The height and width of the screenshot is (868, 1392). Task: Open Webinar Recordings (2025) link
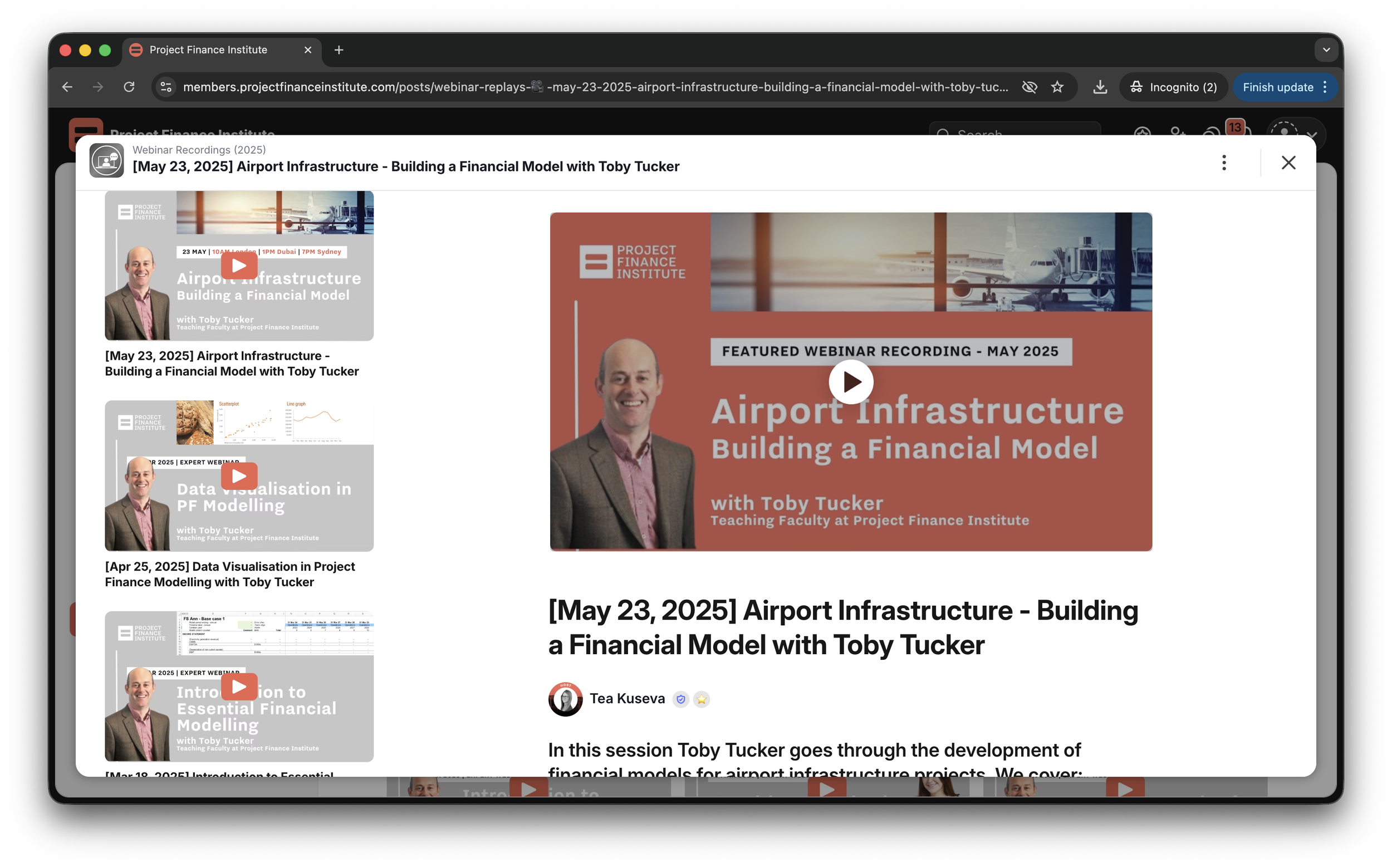click(x=199, y=150)
